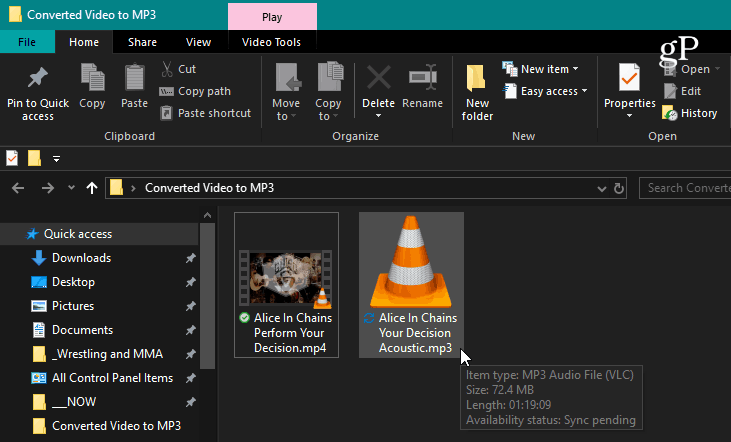Viewport: 731px width, 442px height.
Task: Click address bar path Converted Video to MP3
Action: click(x=209, y=188)
